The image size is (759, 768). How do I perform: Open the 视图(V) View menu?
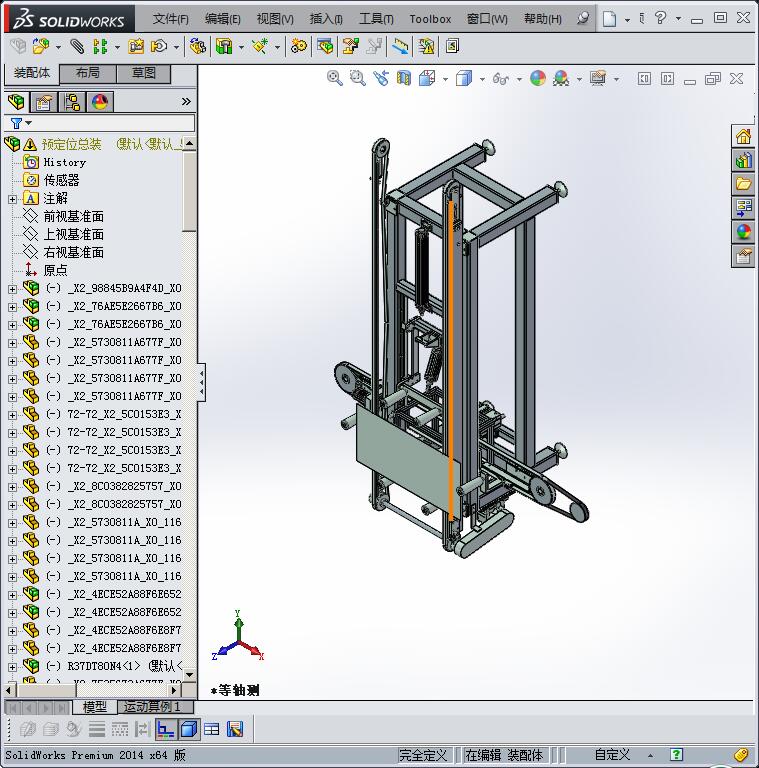point(275,19)
